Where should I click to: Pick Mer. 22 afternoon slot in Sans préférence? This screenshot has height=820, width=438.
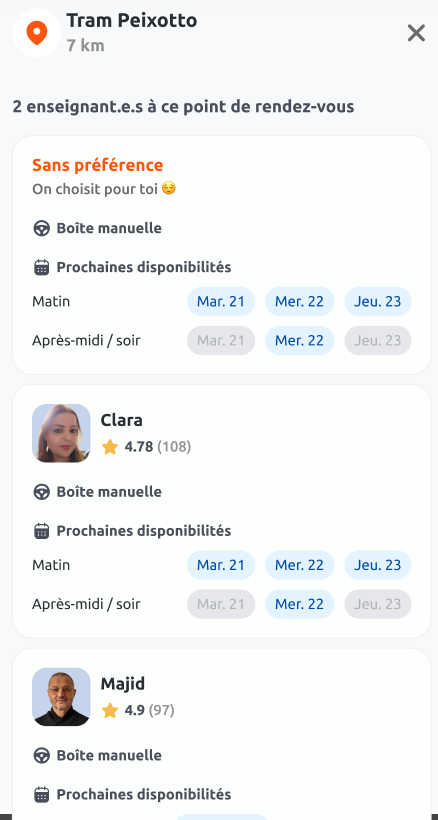pos(299,340)
